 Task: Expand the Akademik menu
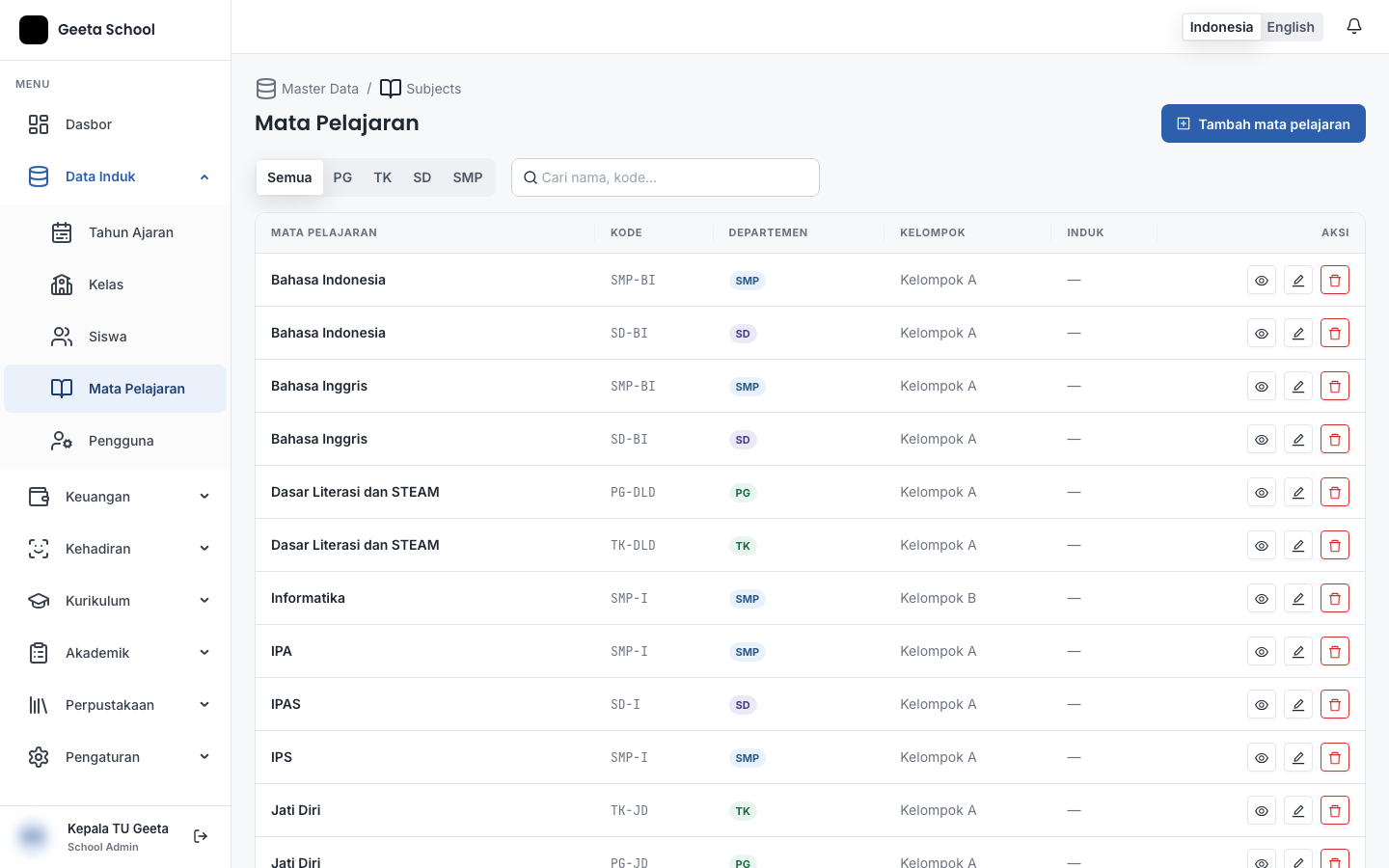(116, 653)
